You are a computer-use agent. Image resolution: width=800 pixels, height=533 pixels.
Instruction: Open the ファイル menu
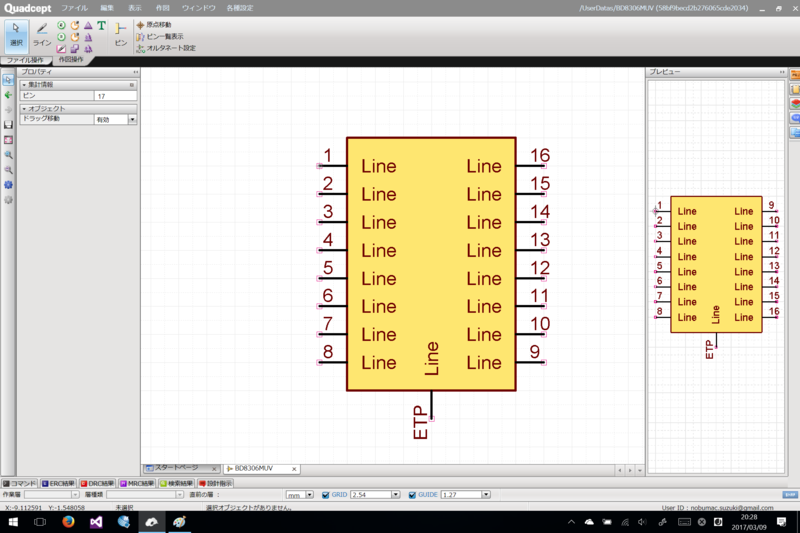(x=74, y=8)
